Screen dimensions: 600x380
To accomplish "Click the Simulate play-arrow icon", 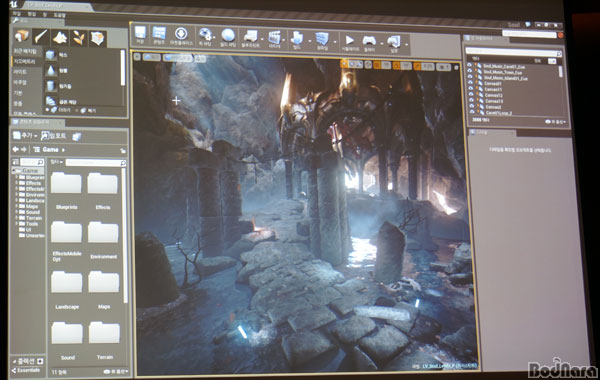I will (350, 41).
